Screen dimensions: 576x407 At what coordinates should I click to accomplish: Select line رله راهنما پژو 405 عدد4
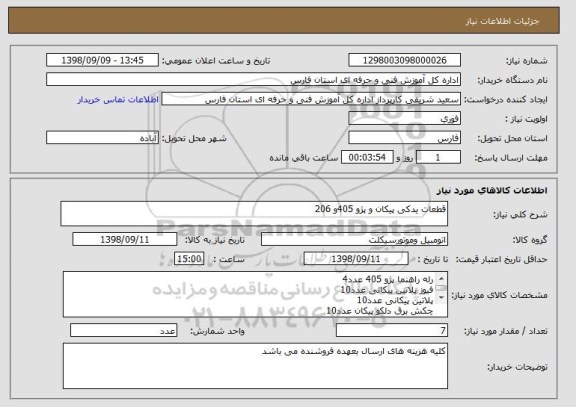[388, 280]
